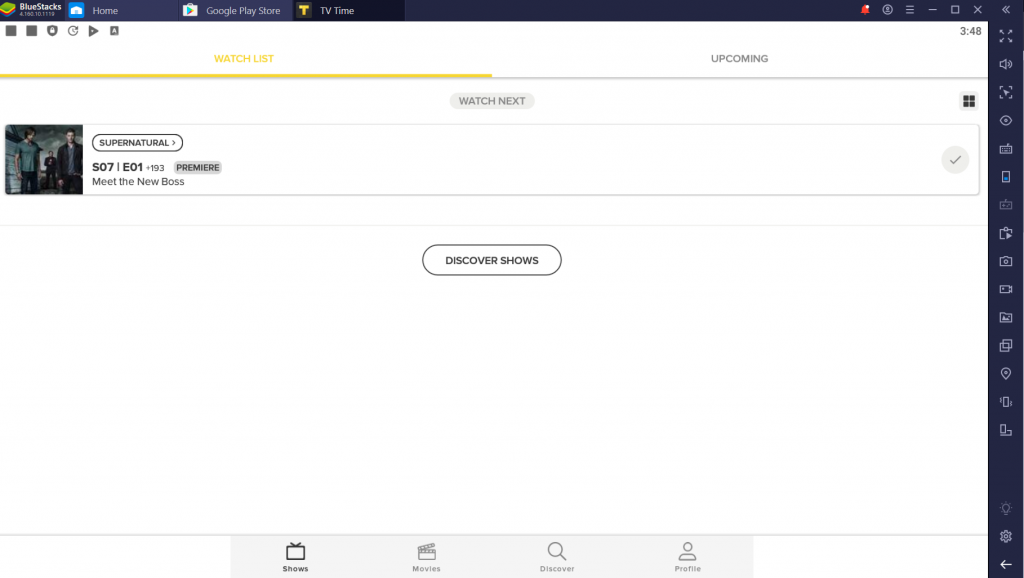Viewport: 1024px width, 578px height.
Task: Open BlueStacks notifications bell
Action: point(865,10)
